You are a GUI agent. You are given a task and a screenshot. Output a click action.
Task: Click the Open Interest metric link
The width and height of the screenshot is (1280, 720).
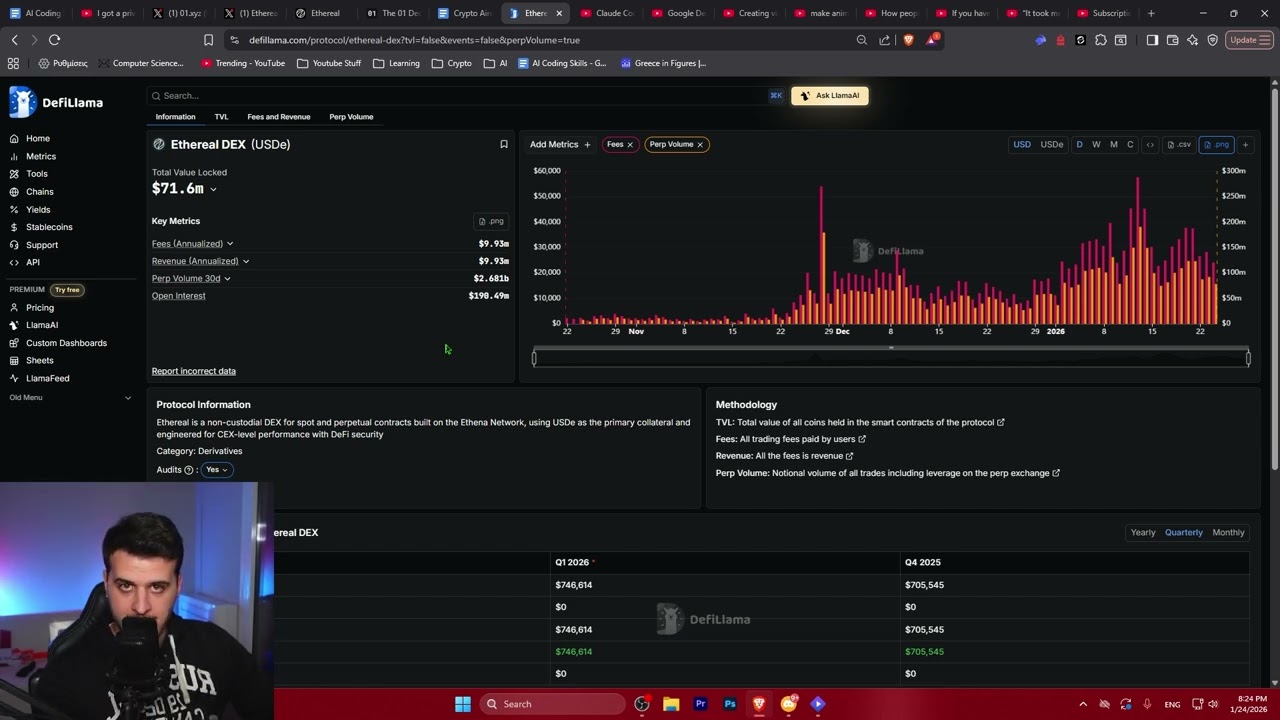tap(178, 296)
